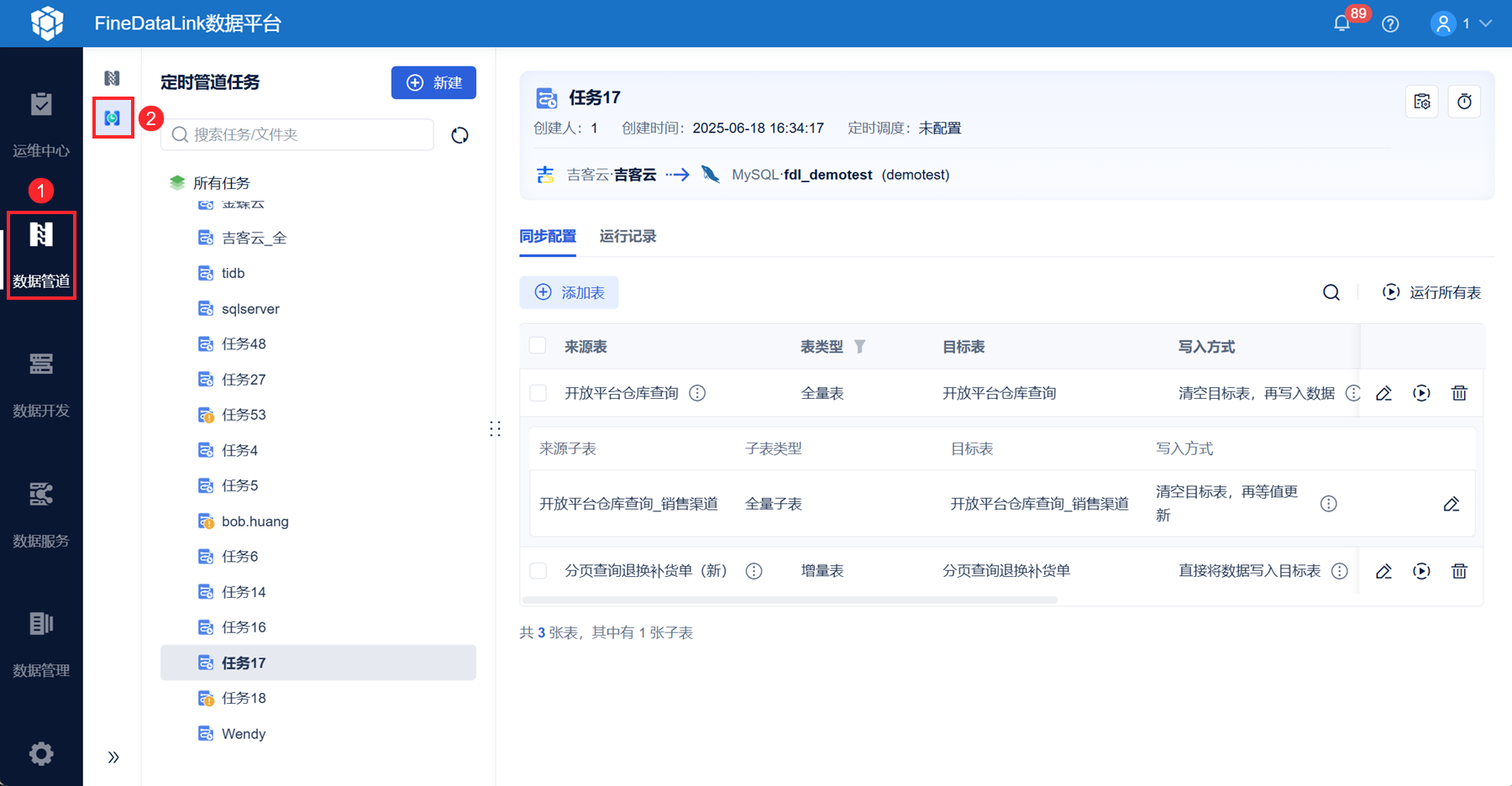Delete the 分页查询退换补货单 table
Screen dimensions: 1512x786
[1459, 571]
